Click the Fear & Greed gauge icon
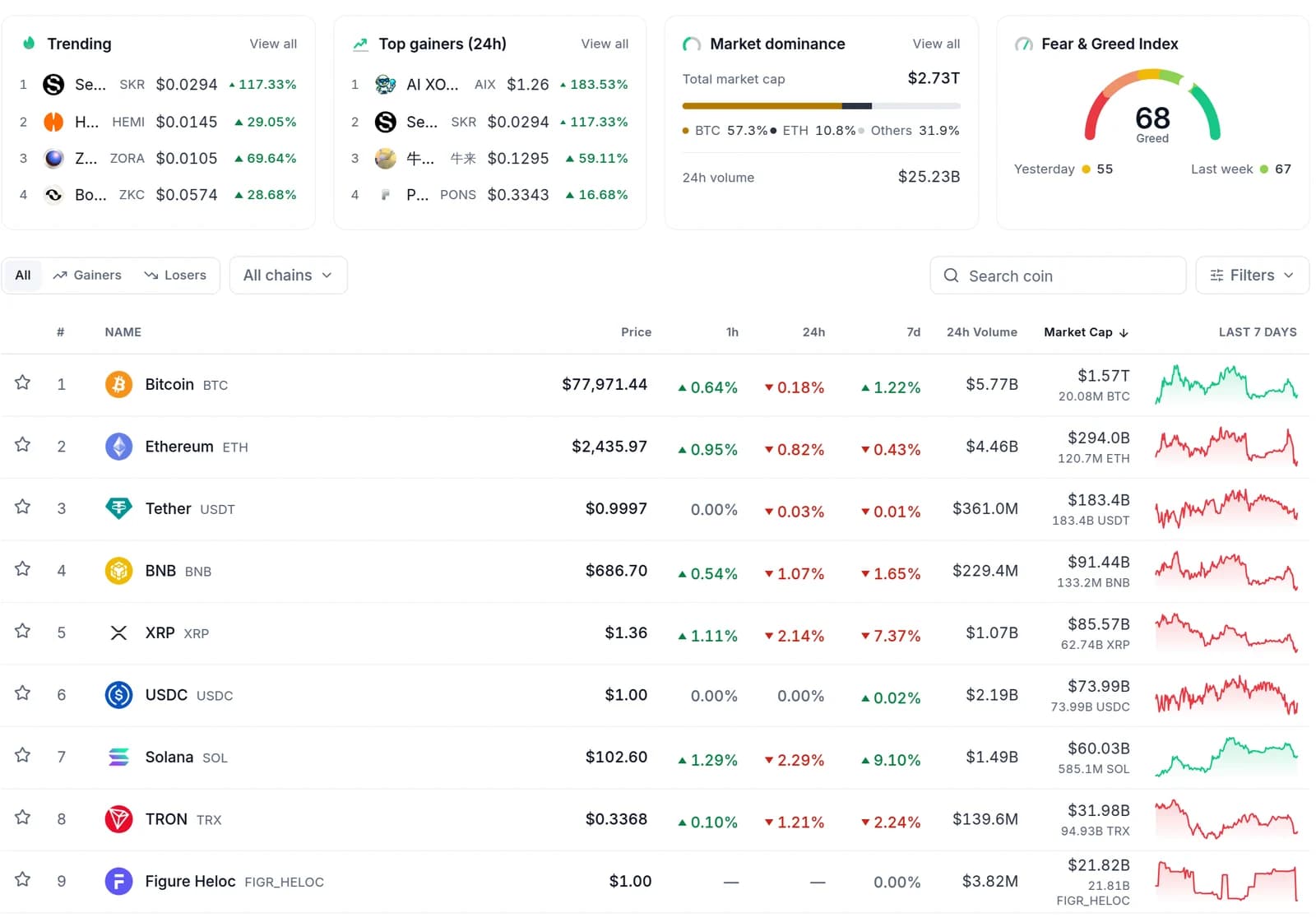The height and width of the screenshot is (922, 1316). tap(1024, 44)
